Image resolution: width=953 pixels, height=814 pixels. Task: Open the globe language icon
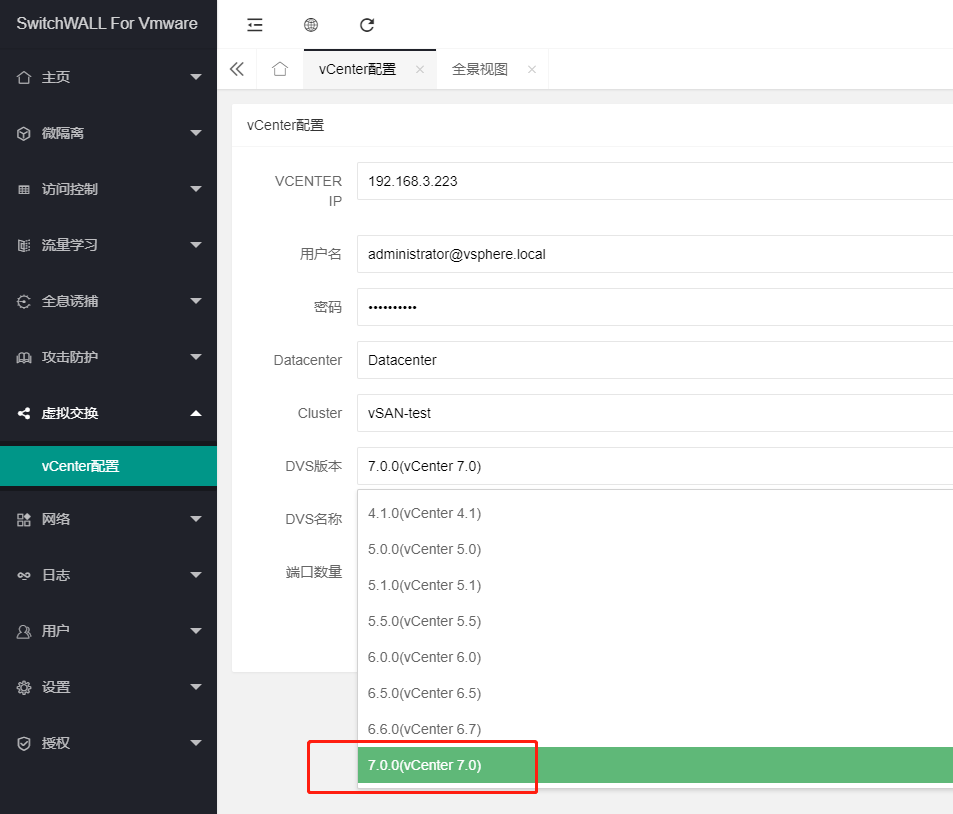(x=310, y=24)
